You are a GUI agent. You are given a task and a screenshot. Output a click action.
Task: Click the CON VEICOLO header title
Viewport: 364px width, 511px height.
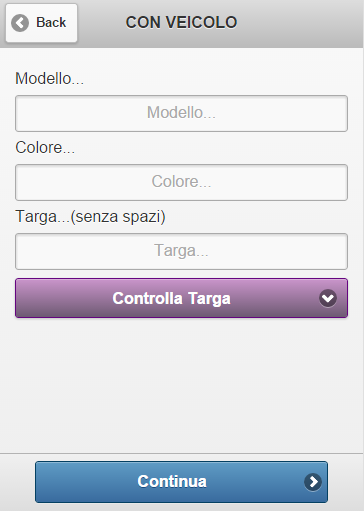(x=181, y=23)
